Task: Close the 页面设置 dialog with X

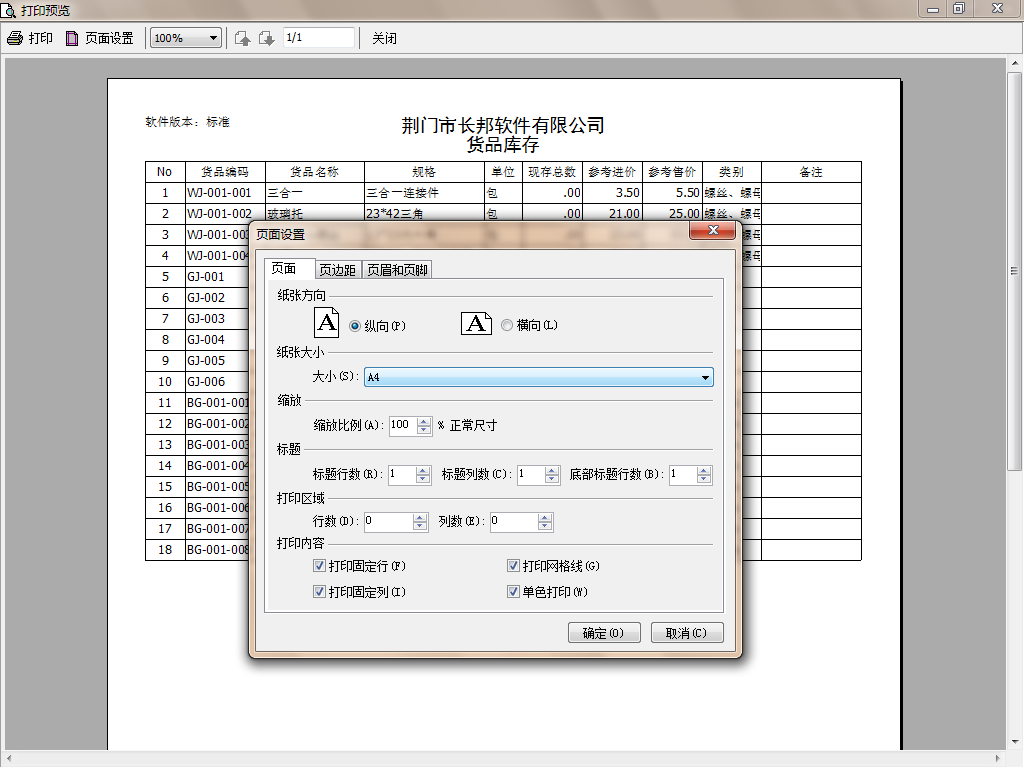Action: click(713, 231)
